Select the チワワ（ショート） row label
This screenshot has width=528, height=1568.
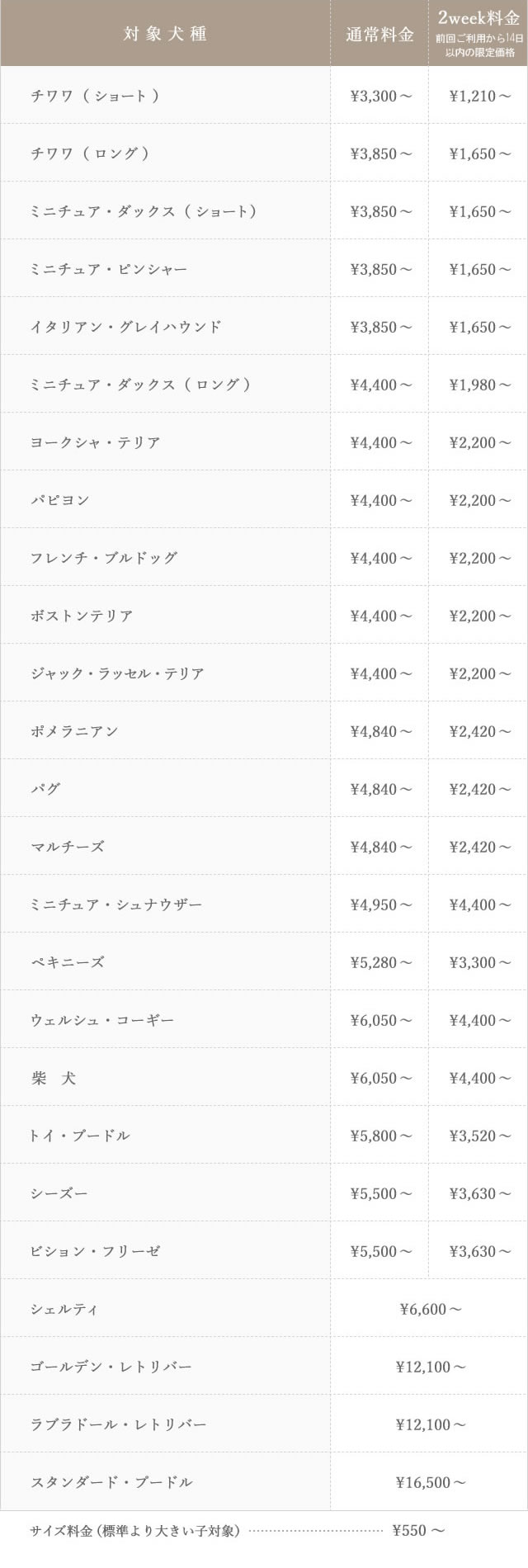95,96
